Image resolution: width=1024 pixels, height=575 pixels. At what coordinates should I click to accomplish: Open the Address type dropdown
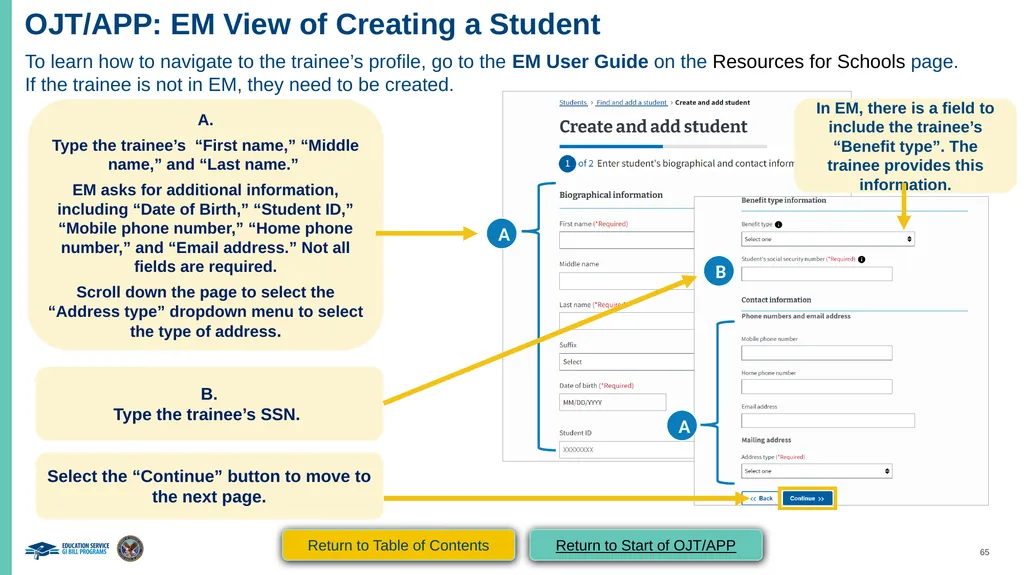click(x=816, y=471)
